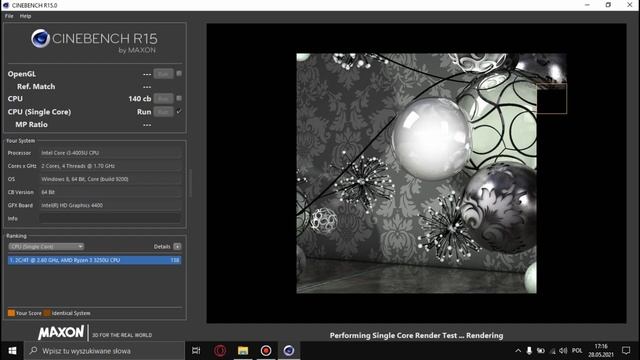Open the Windows Start menu
This screenshot has height=360, width=640.
12,351
